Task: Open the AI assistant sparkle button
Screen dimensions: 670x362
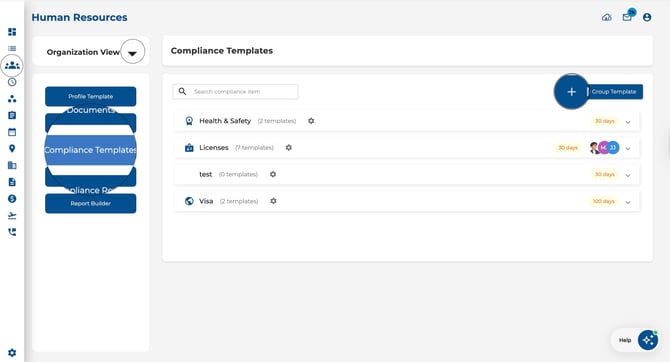Action: click(648, 340)
